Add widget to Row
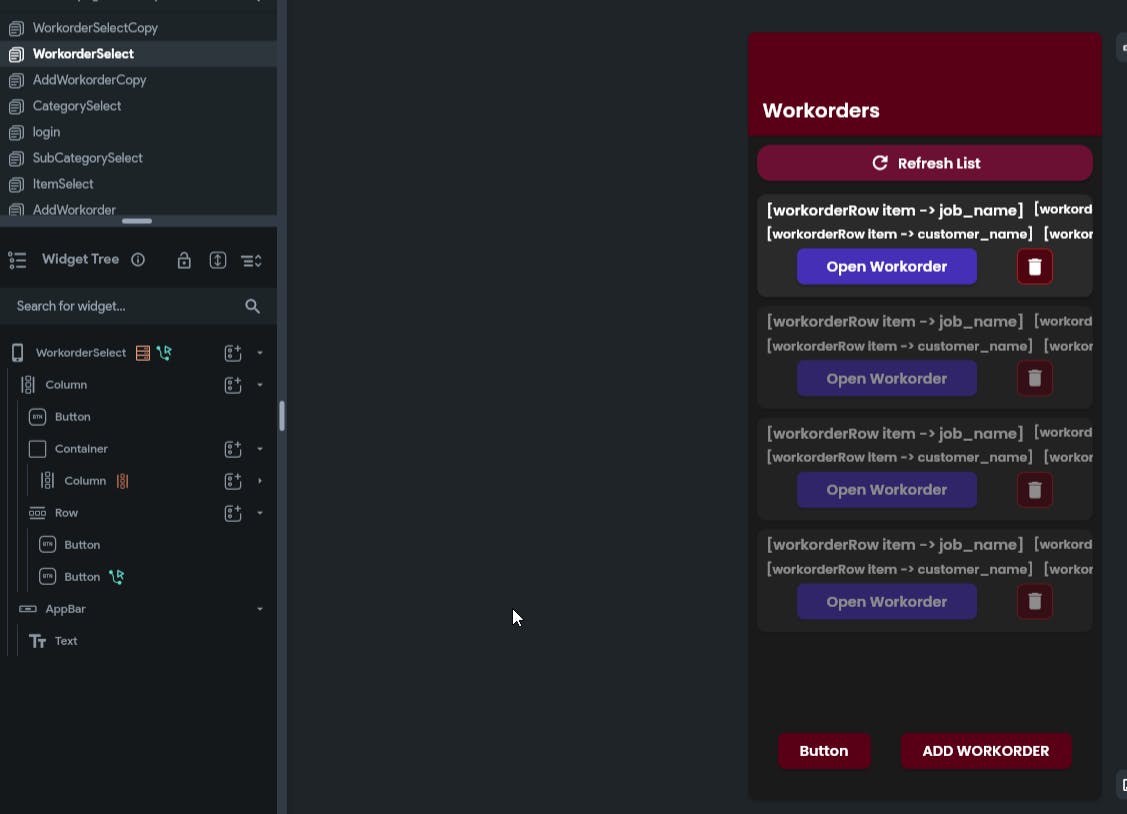This screenshot has width=1127, height=814. point(233,513)
